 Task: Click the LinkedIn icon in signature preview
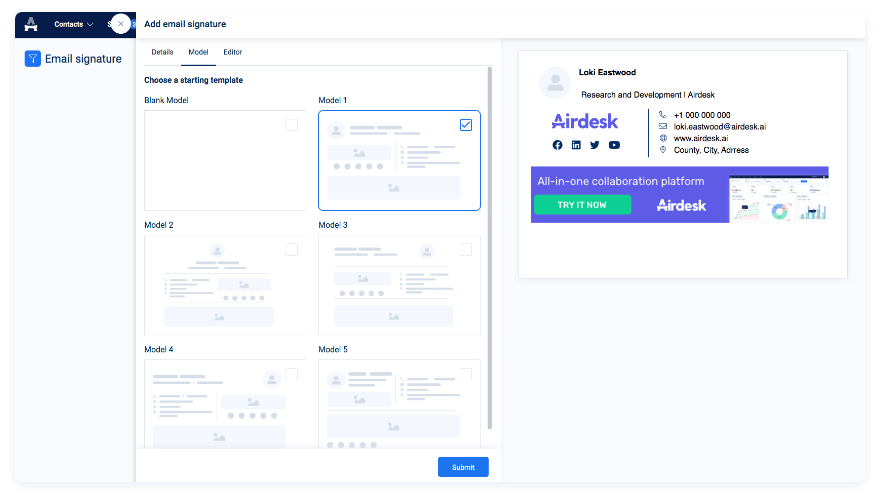(x=576, y=145)
